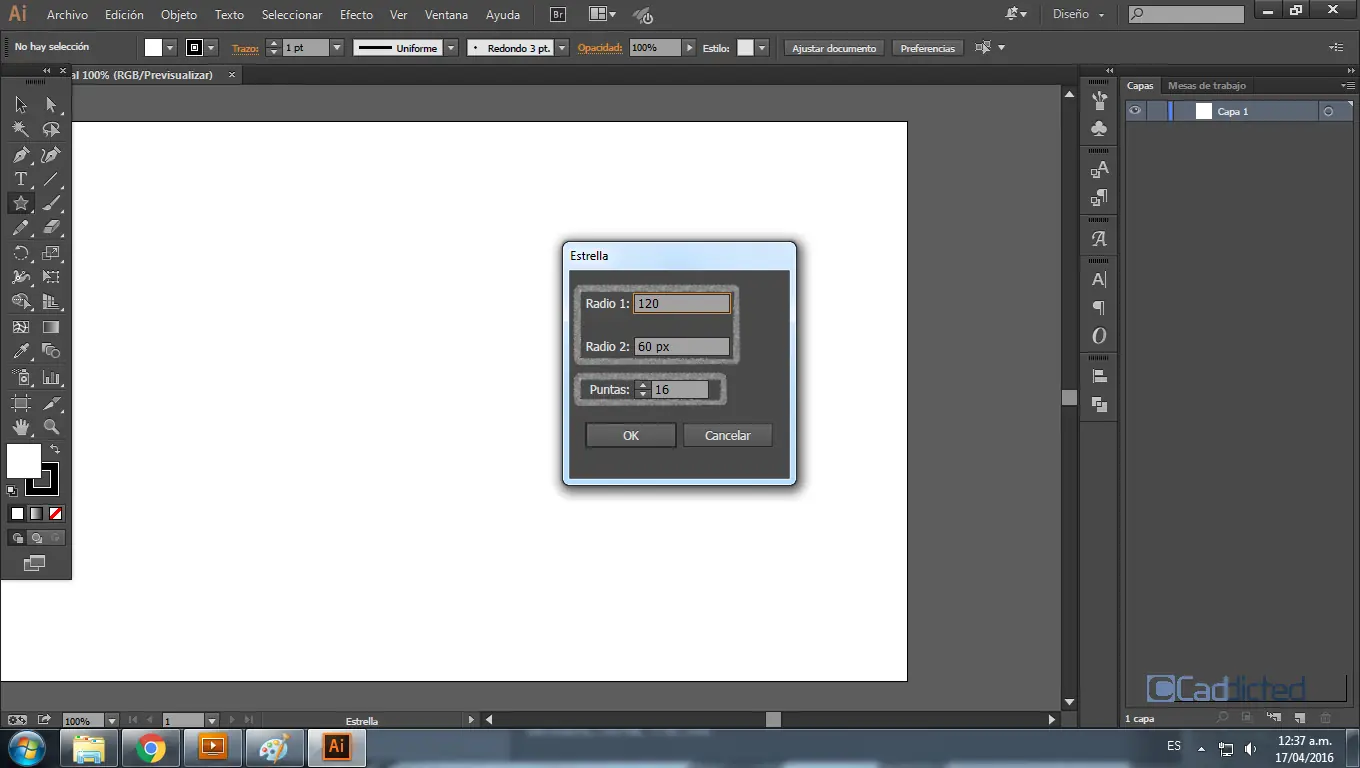The height and width of the screenshot is (768, 1360).
Task: Open the Ventana menu
Action: pos(446,15)
